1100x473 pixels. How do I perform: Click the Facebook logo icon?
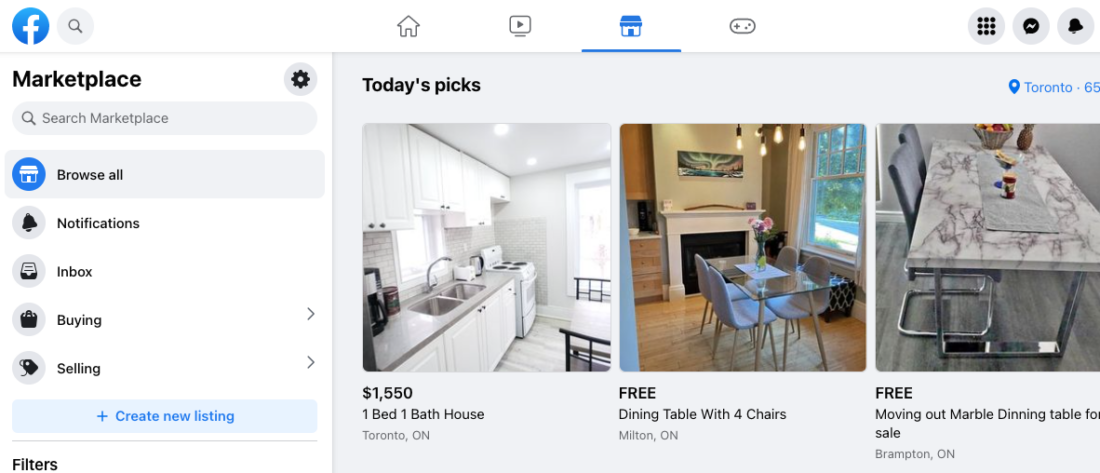click(x=31, y=26)
